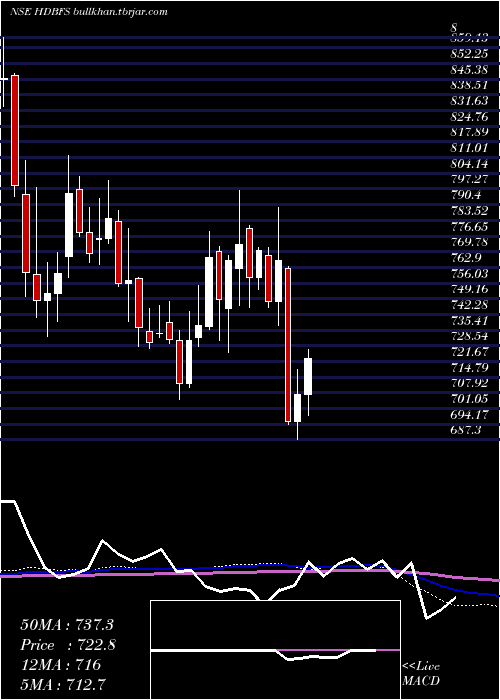Click the 687.3 price label

466,430
